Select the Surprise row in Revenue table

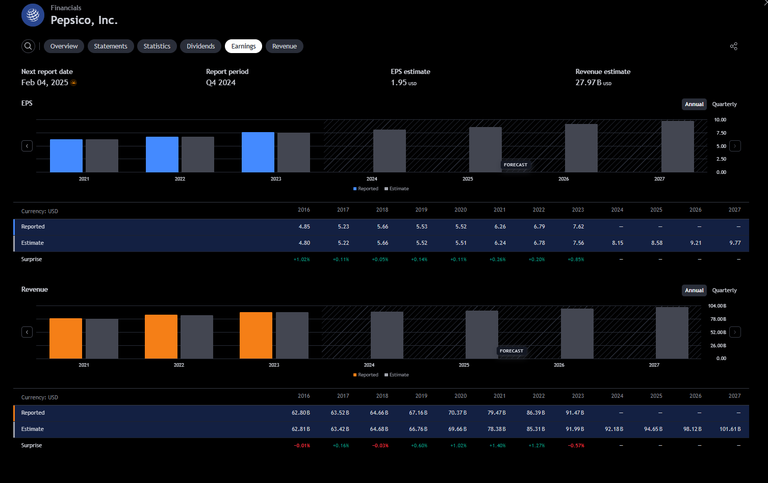pyautogui.click(x=381, y=445)
